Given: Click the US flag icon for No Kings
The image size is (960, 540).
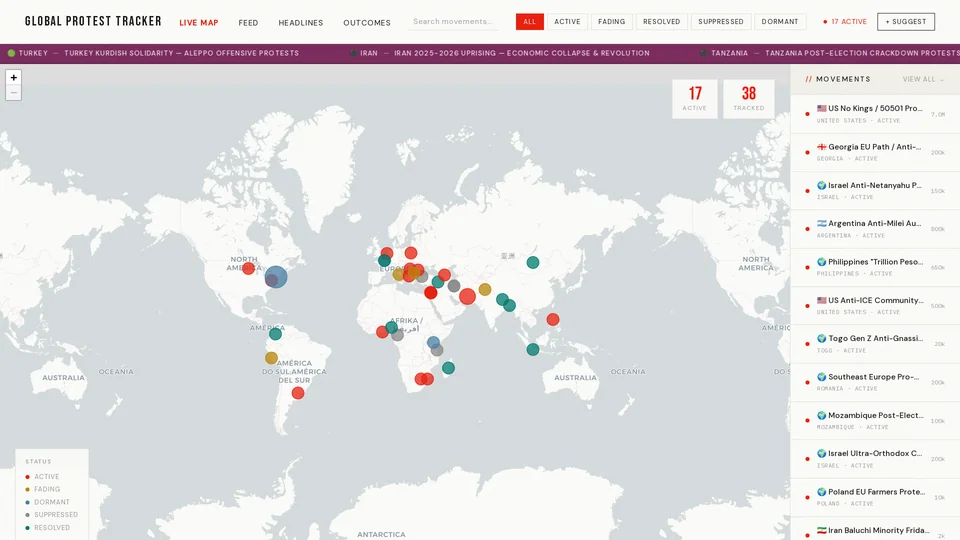Looking at the screenshot, I should (822, 108).
